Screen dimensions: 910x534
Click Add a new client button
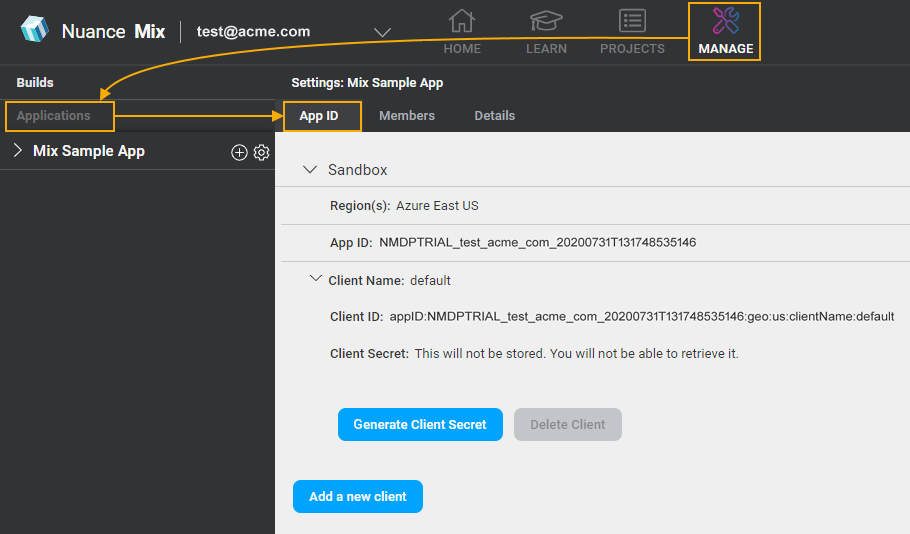point(358,496)
